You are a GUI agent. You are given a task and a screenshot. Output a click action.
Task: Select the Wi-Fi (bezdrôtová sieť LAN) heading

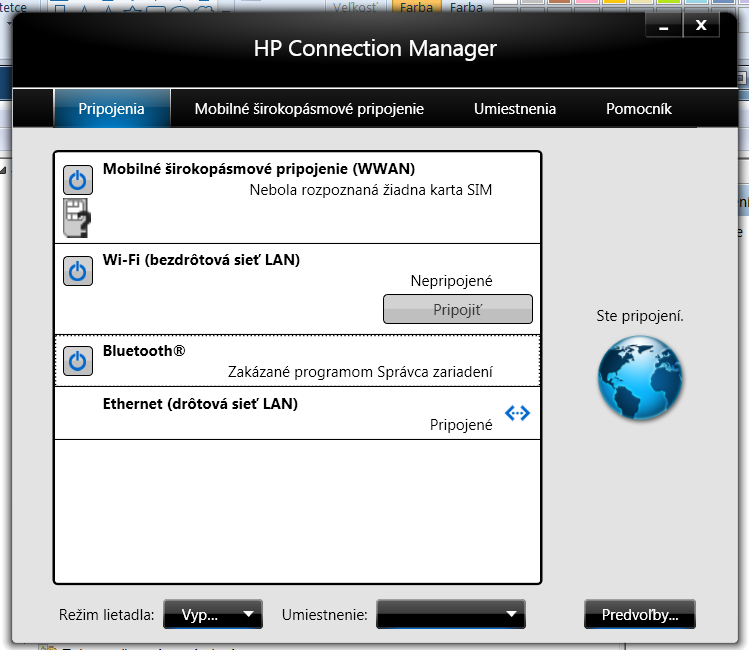coord(201,260)
